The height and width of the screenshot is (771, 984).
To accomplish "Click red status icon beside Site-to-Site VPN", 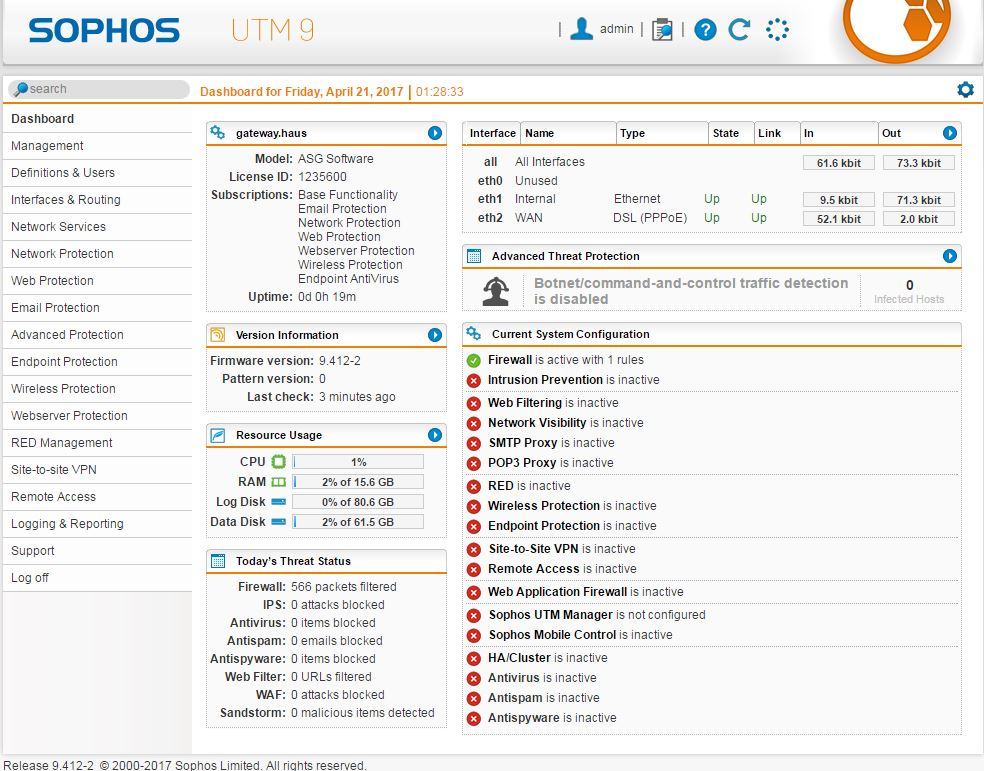I will tap(474, 550).
